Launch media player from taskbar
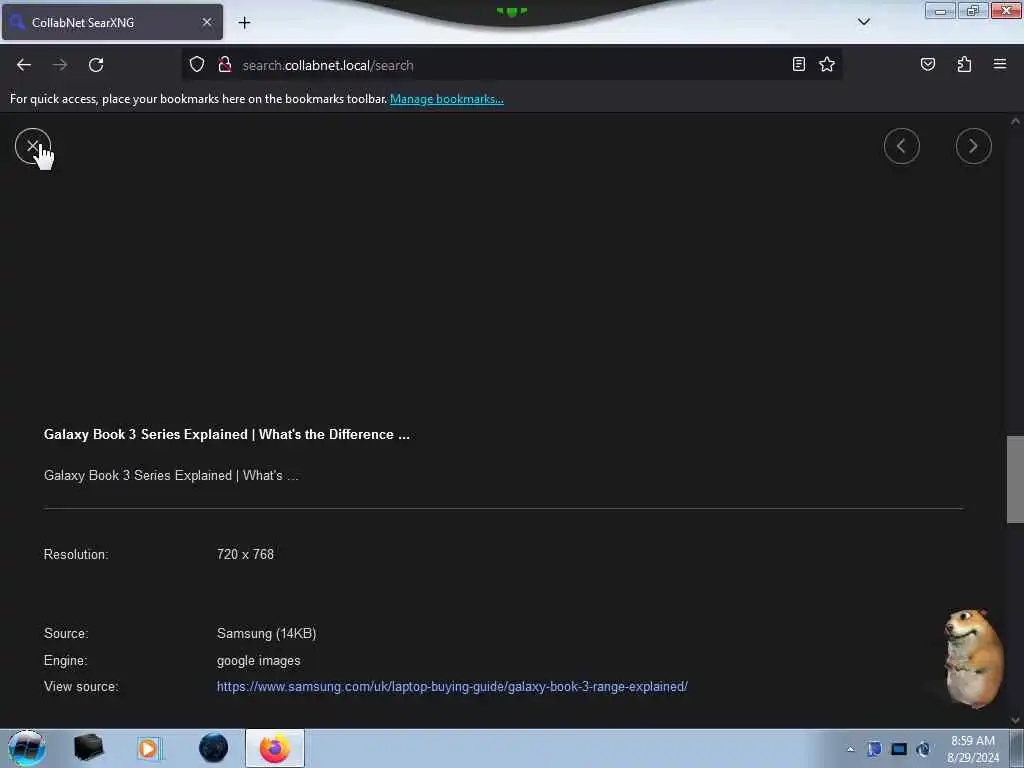This screenshot has height=768, width=1024. tap(148, 748)
